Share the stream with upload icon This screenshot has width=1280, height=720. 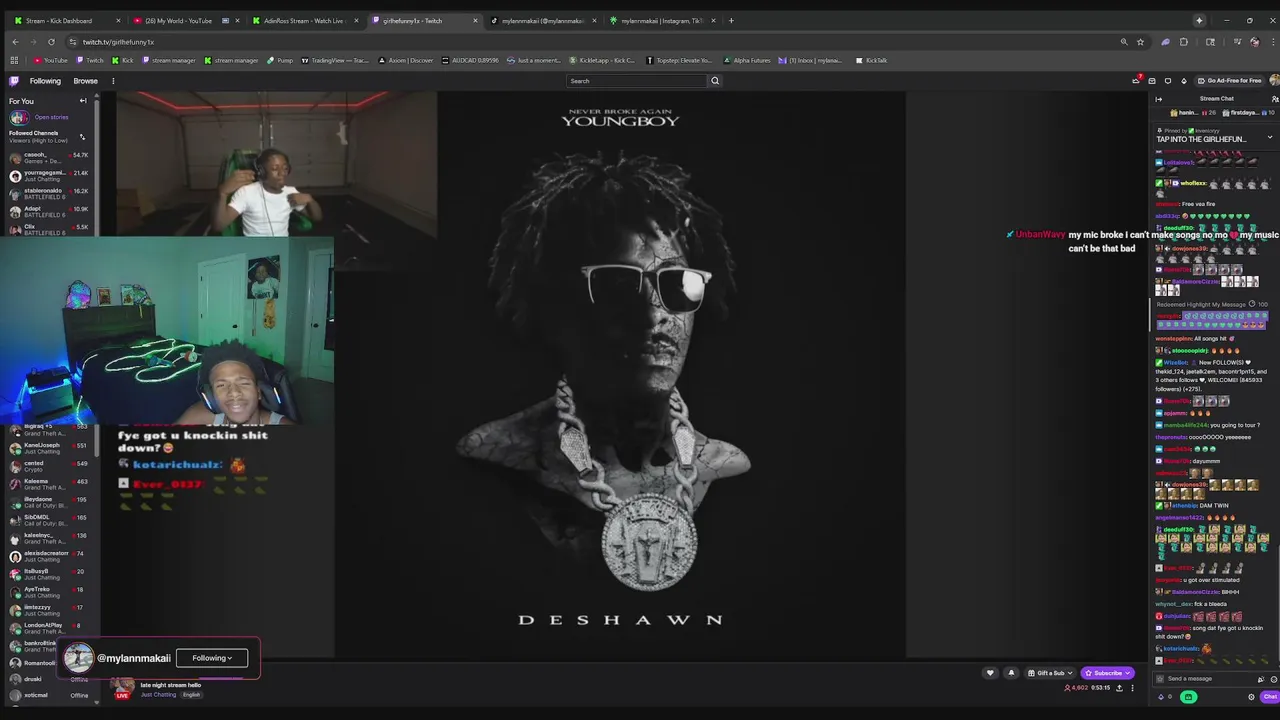[1120, 688]
